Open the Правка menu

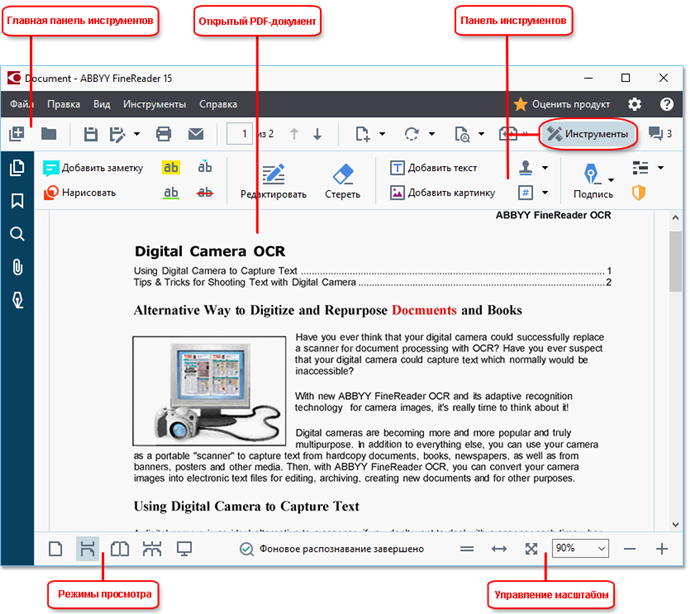[x=64, y=104]
